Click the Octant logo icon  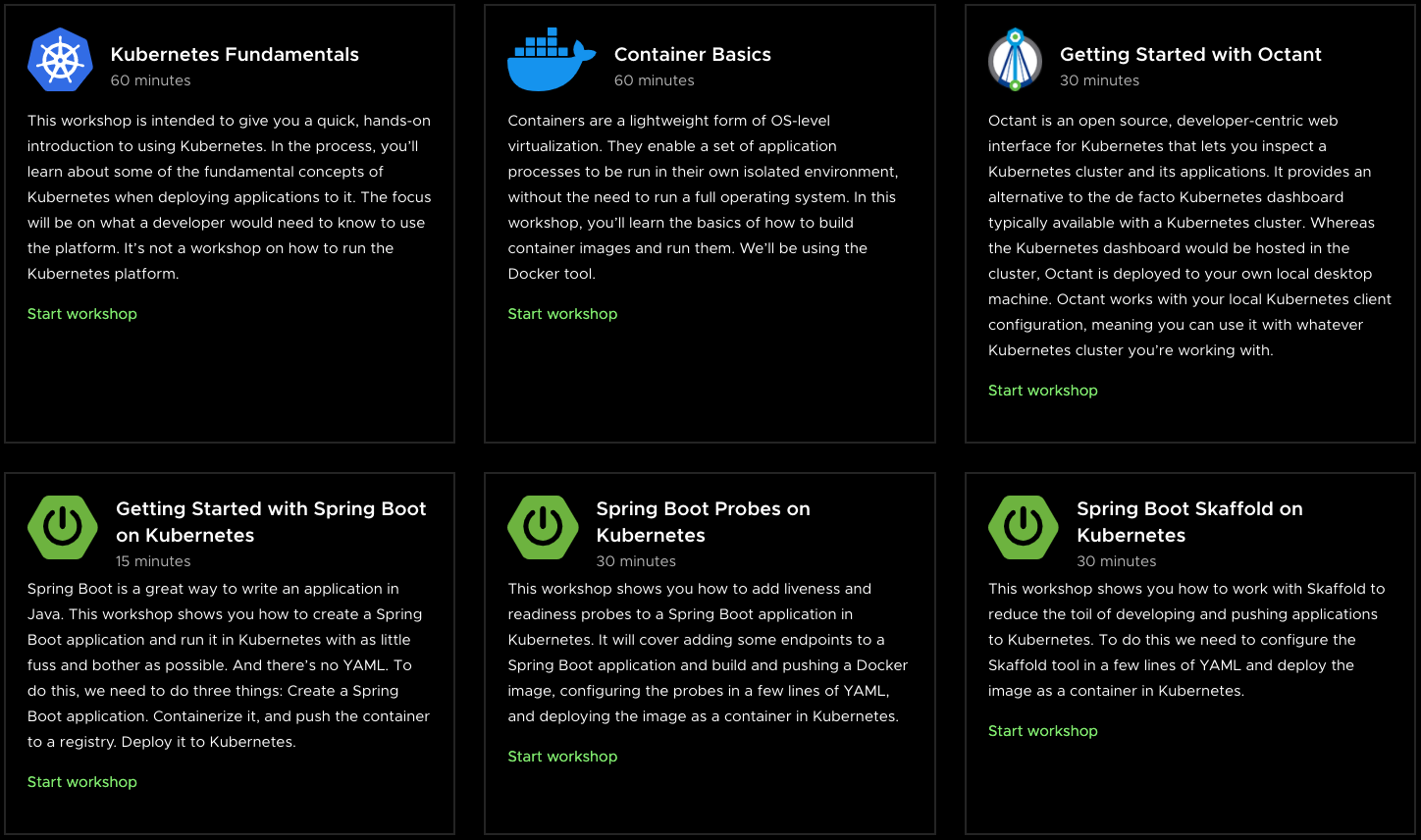pos(1015,60)
